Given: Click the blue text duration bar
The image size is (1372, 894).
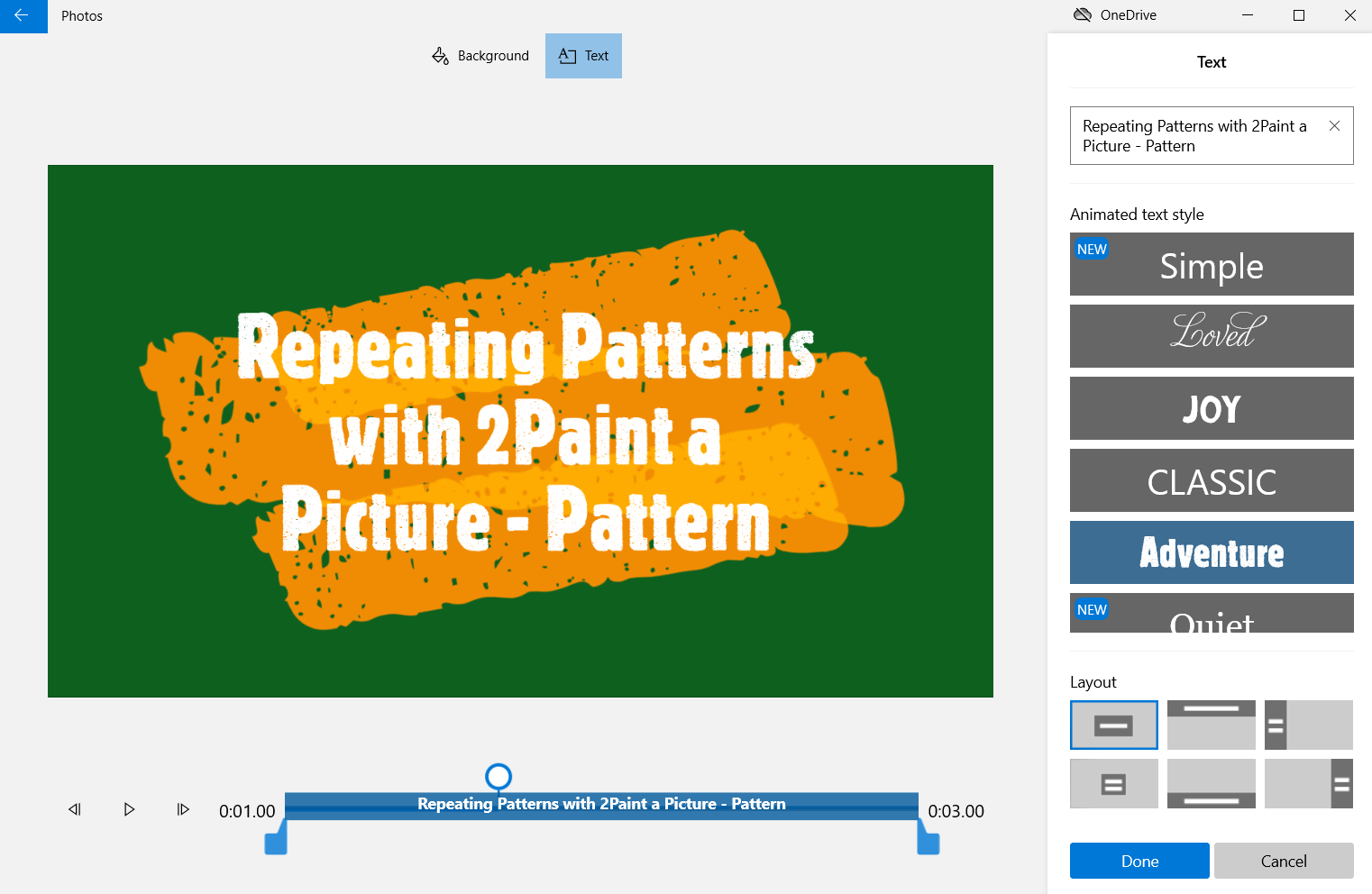Looking at the screenshot, I should (x=601, y=805).
